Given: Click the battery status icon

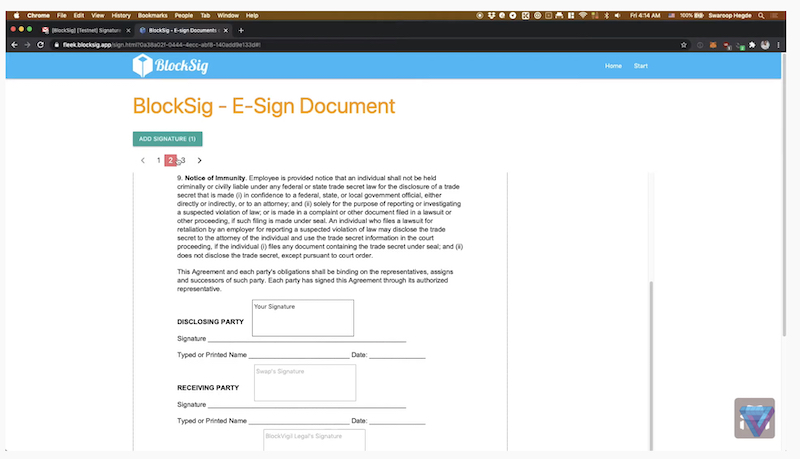Looking at the screenshot, I should 698,15.
